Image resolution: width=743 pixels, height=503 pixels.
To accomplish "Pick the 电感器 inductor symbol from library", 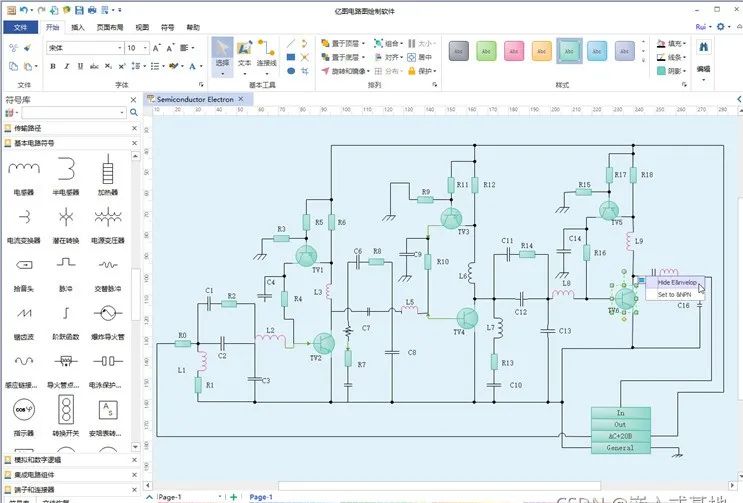I will click(24, 175).
